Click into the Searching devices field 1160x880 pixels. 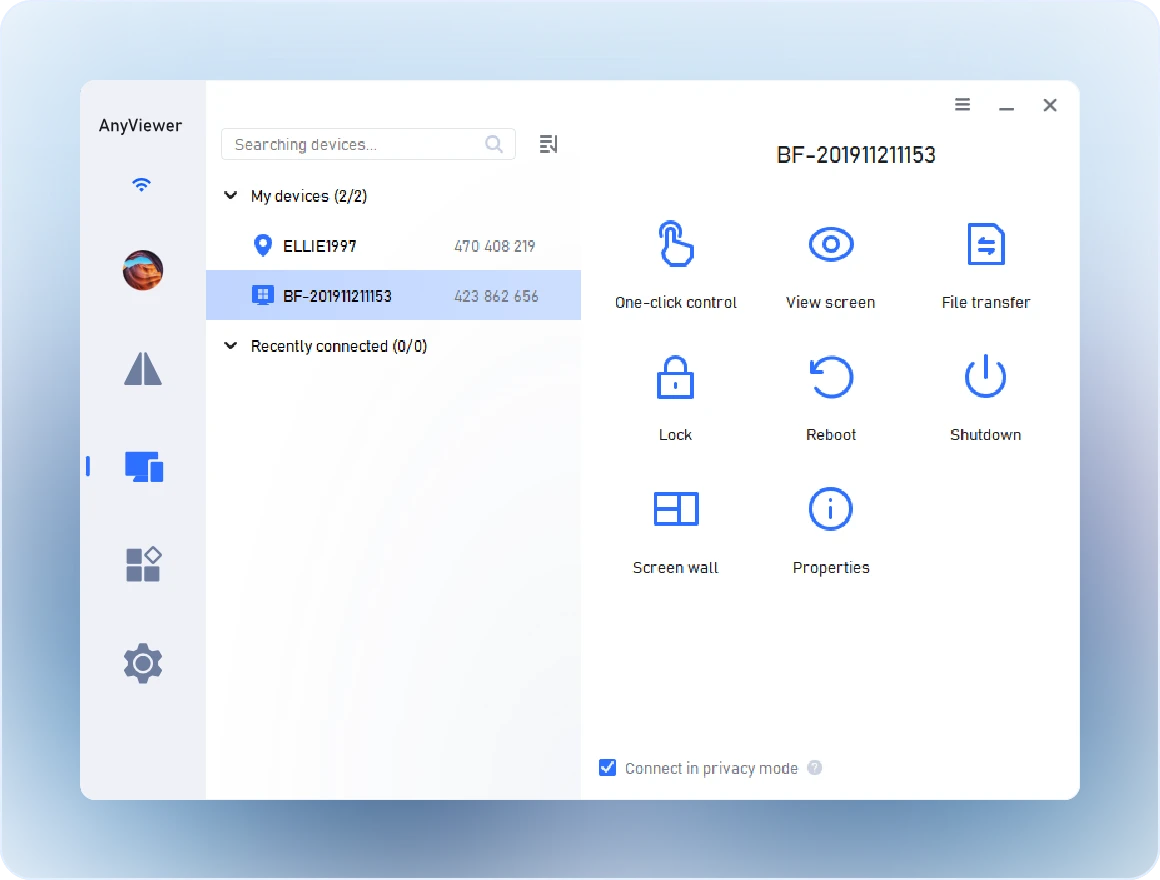(x=368, y=144)
